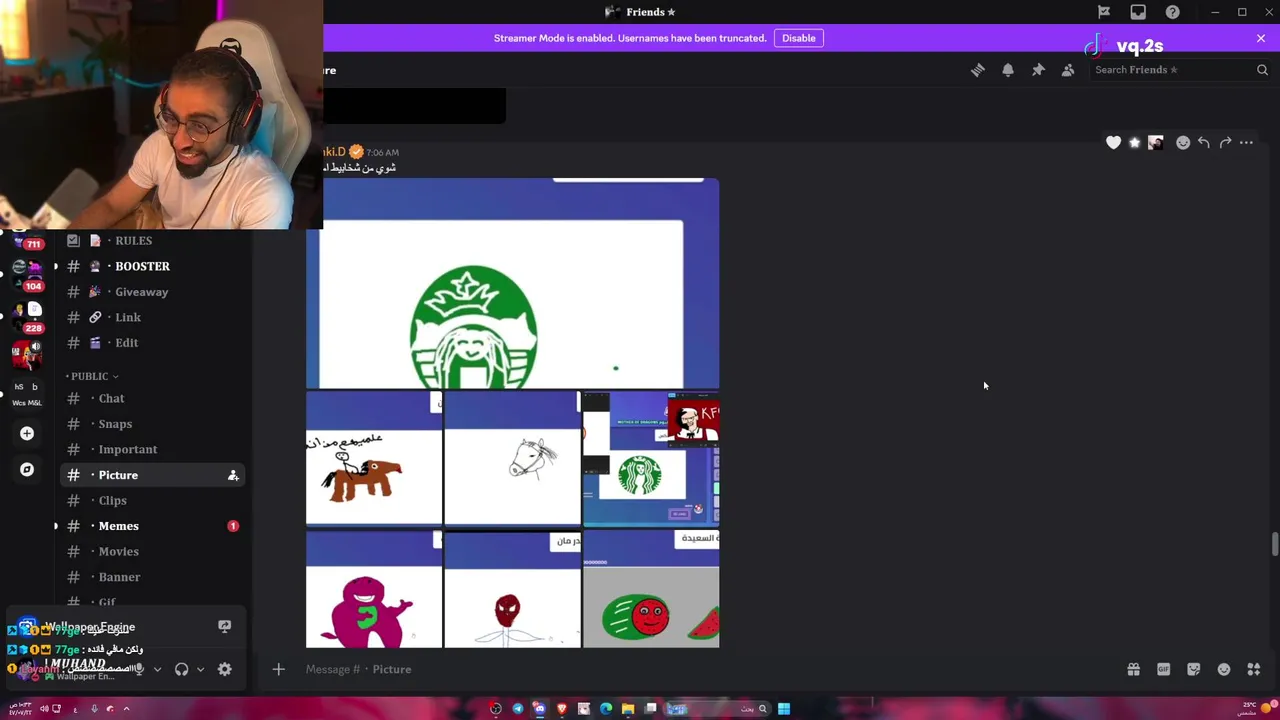Create invite icon on Picture channel
The image size is (1280, 720).
[x=233, y=475]
